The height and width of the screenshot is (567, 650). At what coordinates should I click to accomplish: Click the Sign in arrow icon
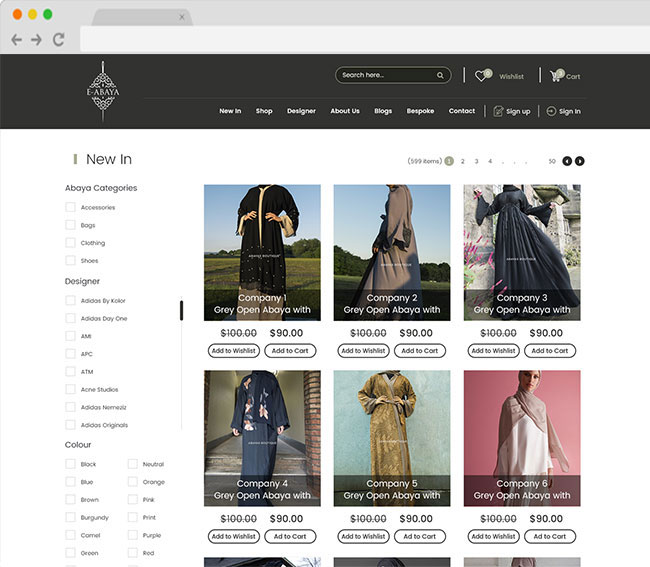pos(551,111)
